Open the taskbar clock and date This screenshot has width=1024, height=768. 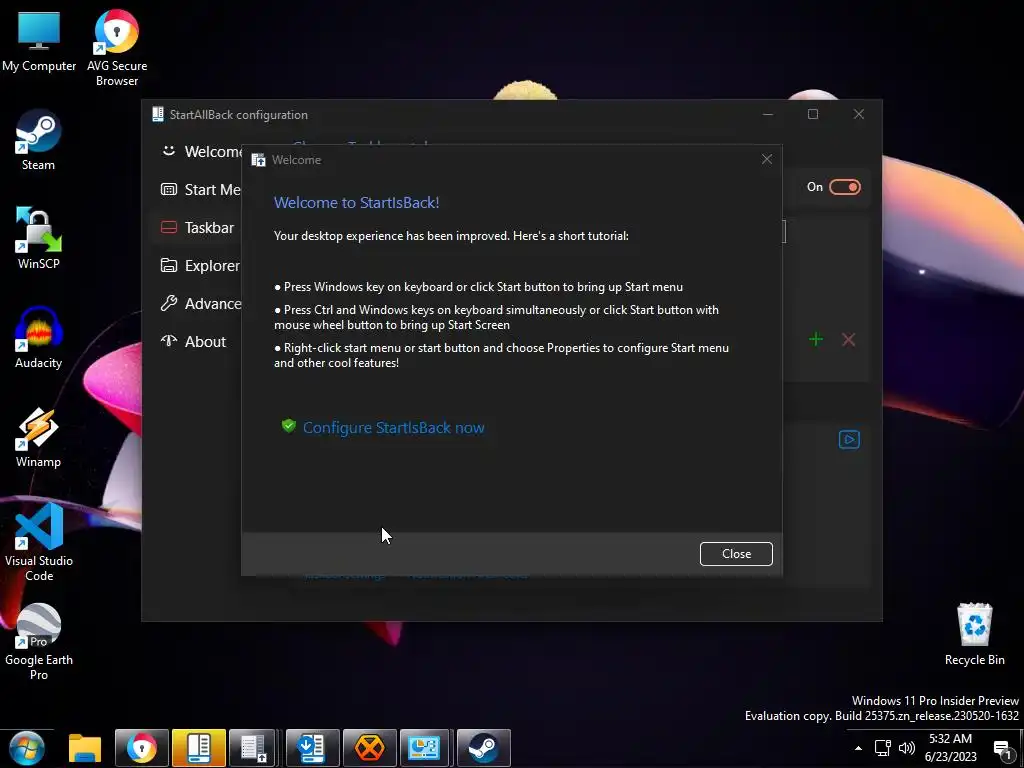(x=951, y=748)
